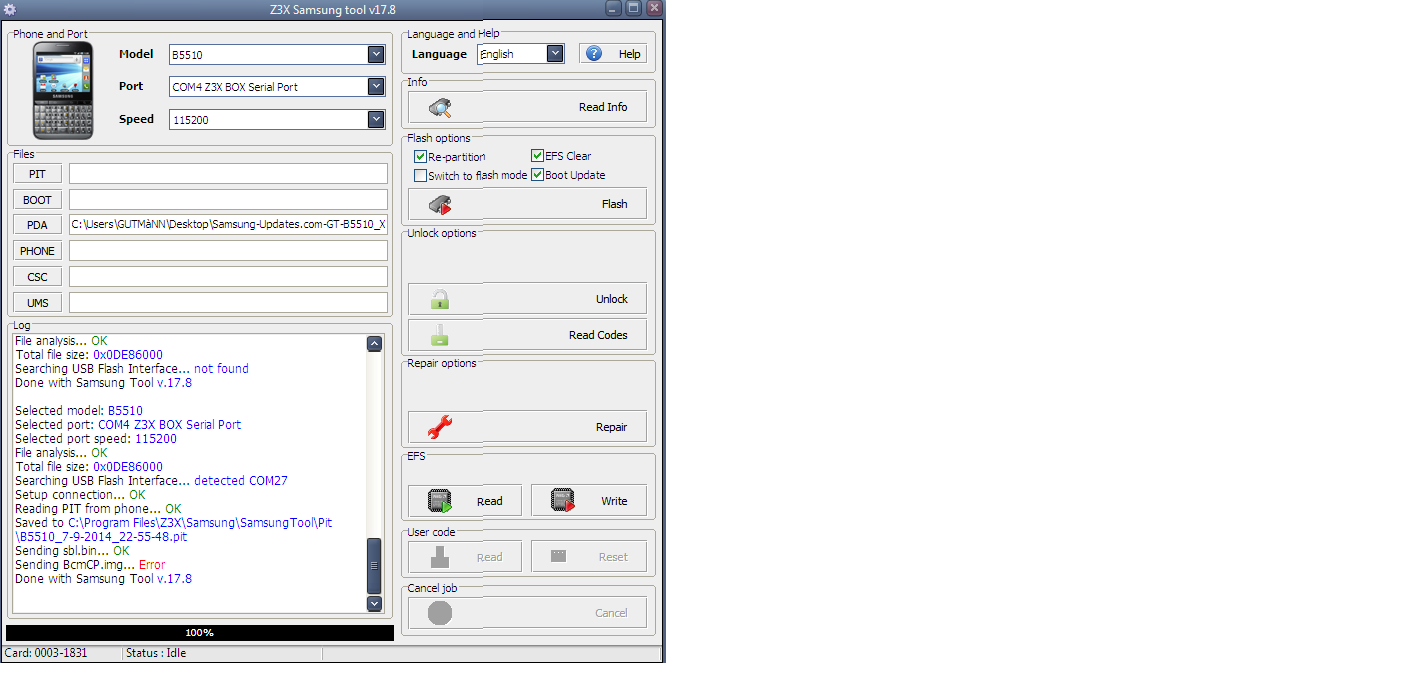Click the disabled User code Reset button
The height and width of the screenshot is (680, 1420).
[589, 557]
